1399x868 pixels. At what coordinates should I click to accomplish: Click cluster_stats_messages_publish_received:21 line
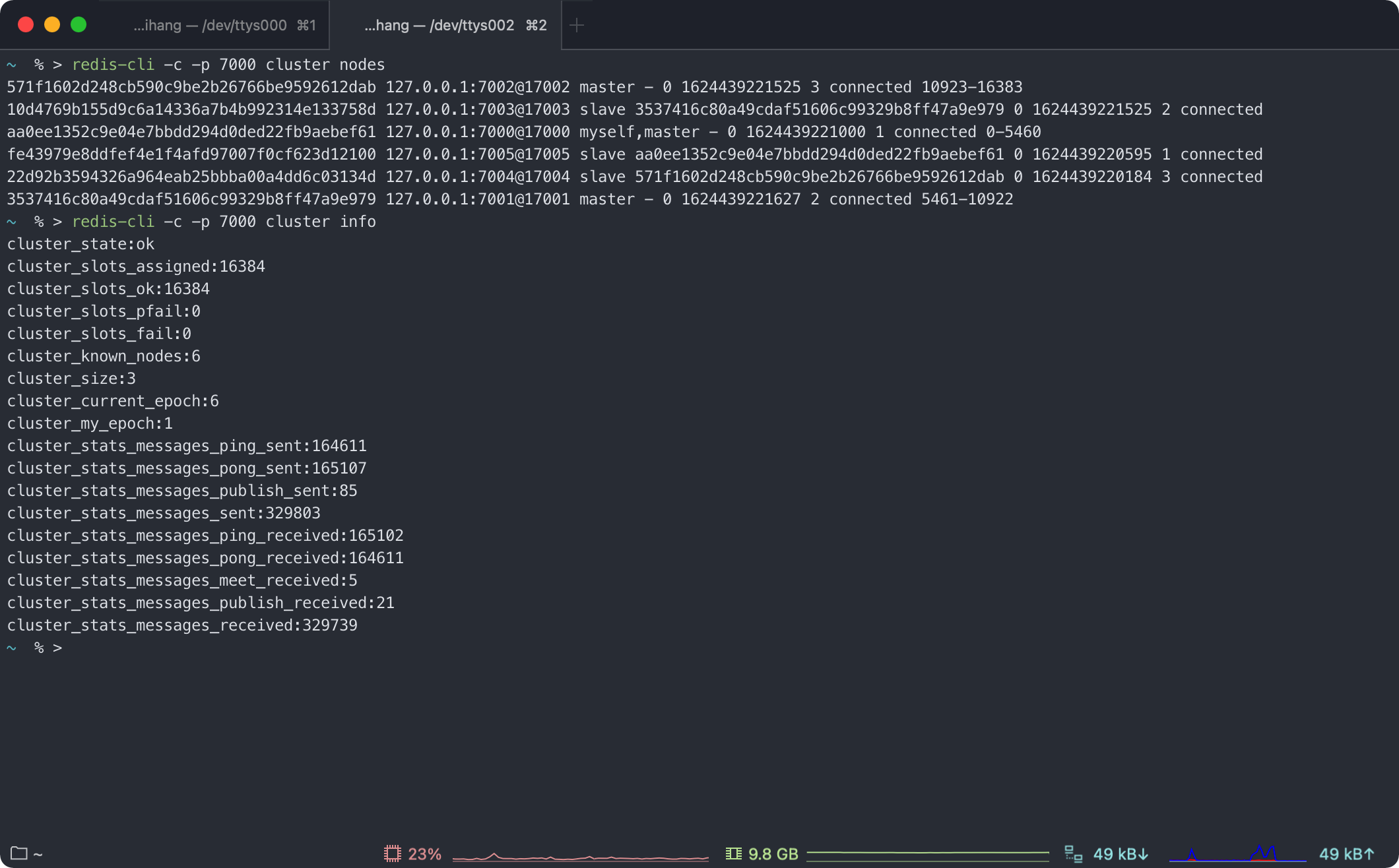pos(201,603)
